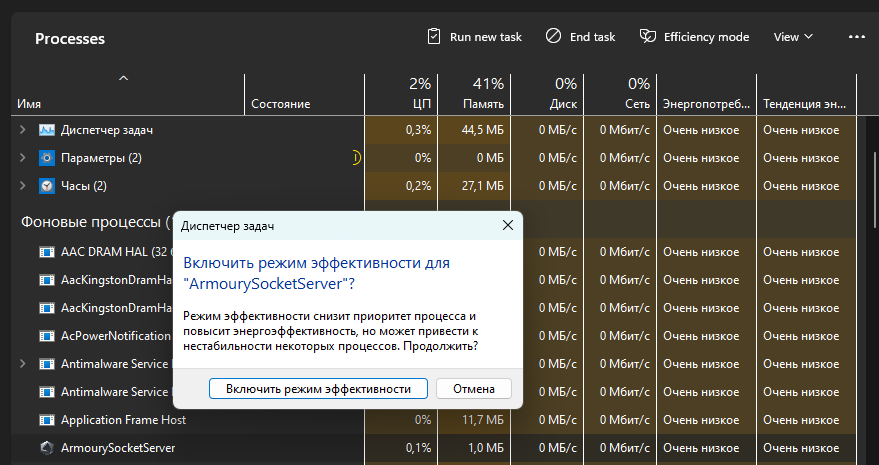The height and width of the screenshot is (465, 879).
Task: Close the Диспетчер задач dialog
Action: tap(507, 226)
